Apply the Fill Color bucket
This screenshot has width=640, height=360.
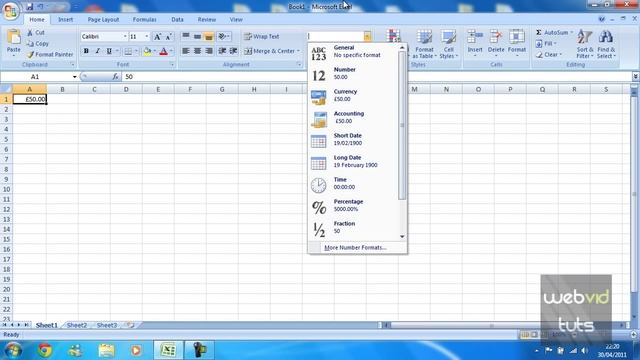tap(147, 51)
